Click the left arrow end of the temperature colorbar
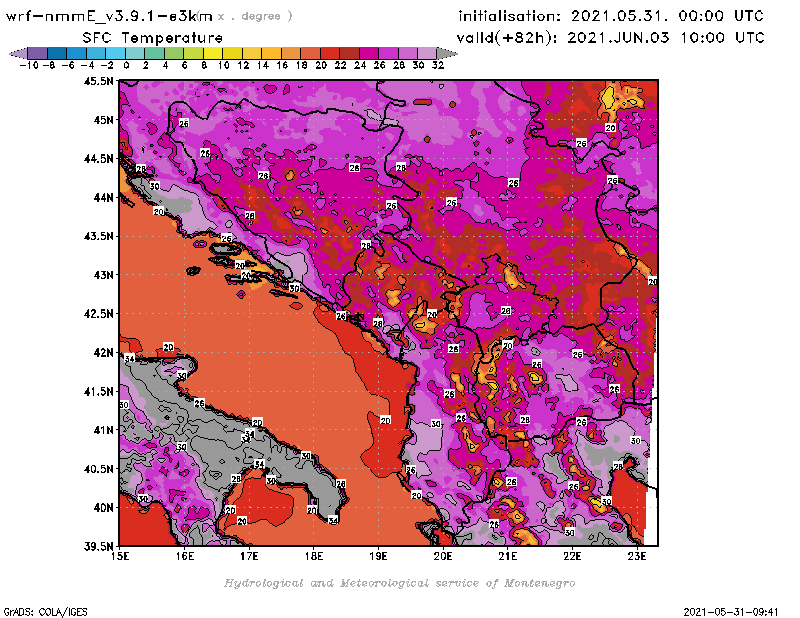800x618 pixels. pyautogui.click(x=16, y=53)
